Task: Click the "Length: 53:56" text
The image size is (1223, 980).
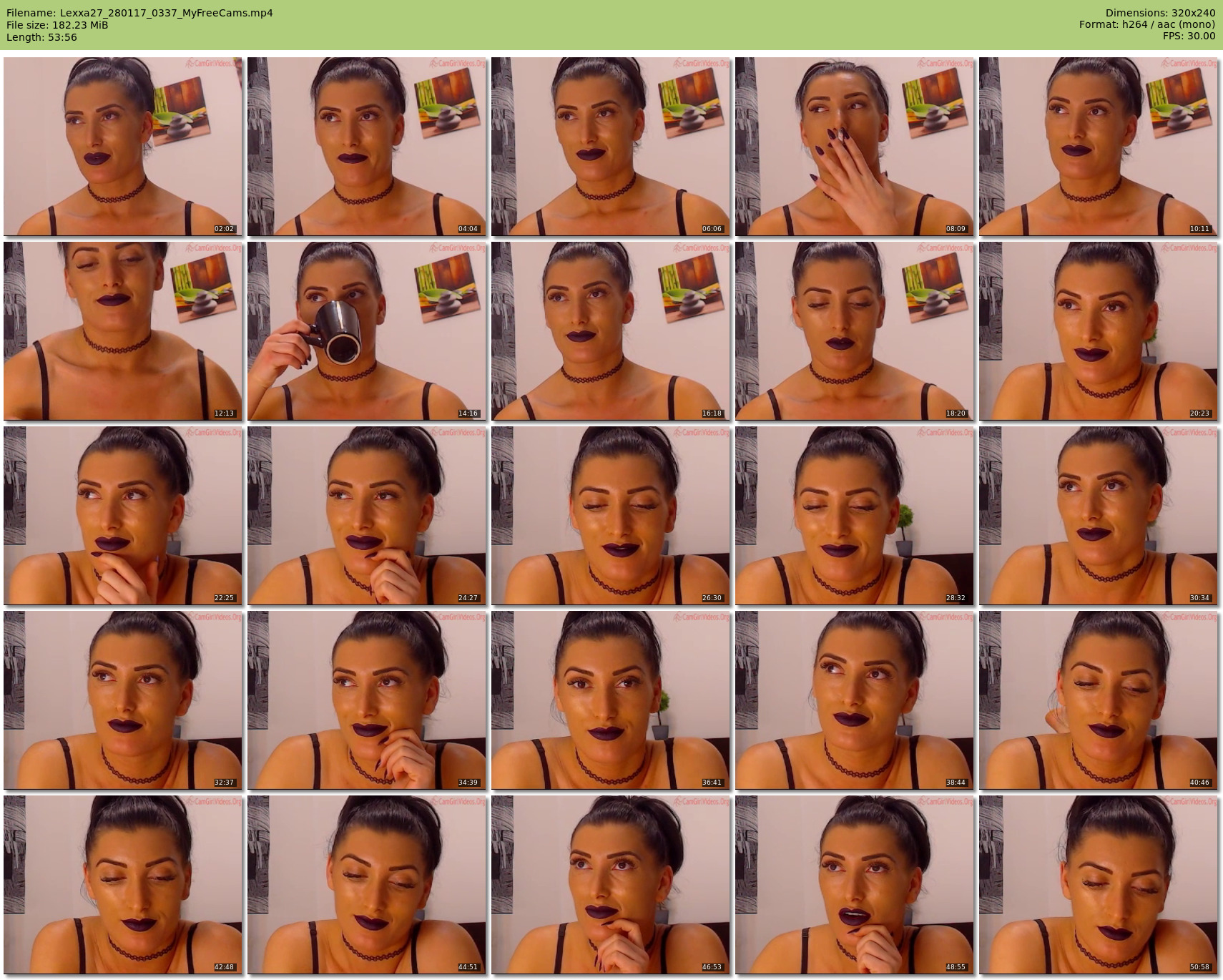Action: coord(41,37)
